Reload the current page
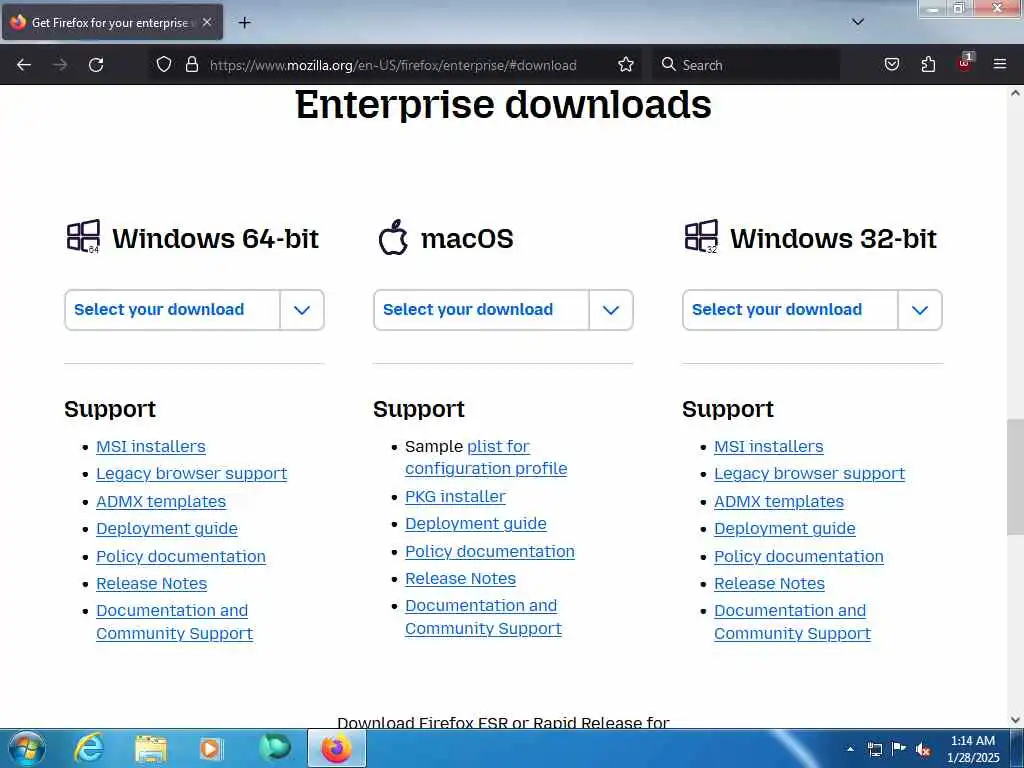This screenshot has height=768, width=1024. coord(96,65)
